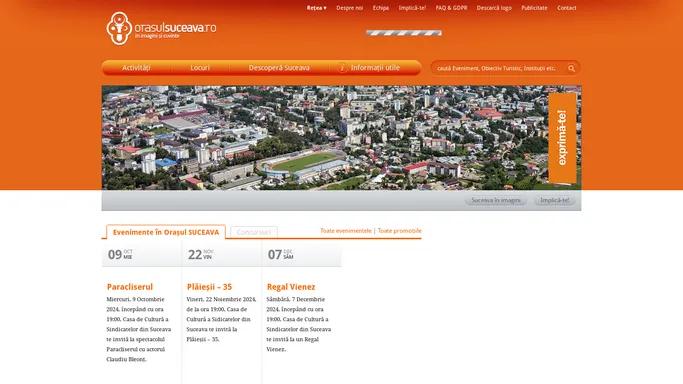
Task: Open the Toate promoțiile link
Action: click(x=399, y=231)
